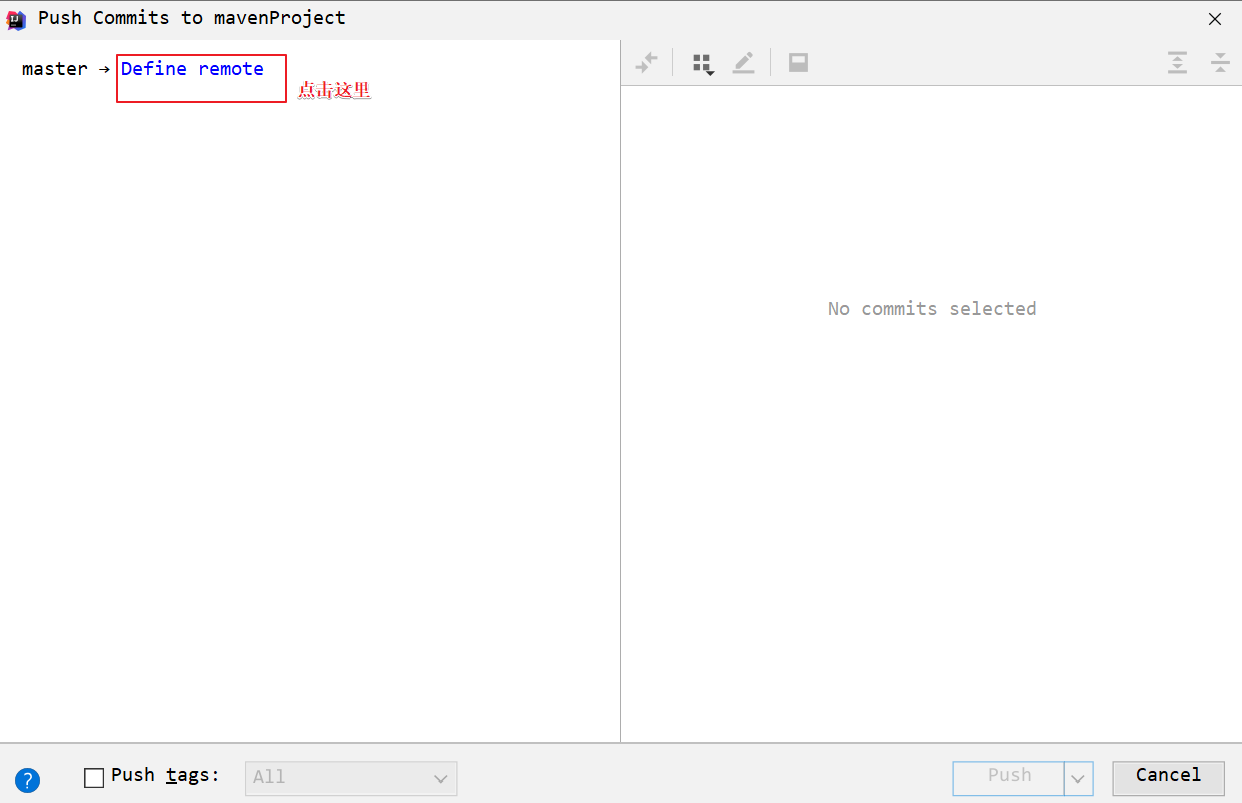The image size is (1242, 803).
Task: Enable the Push tags checkbox
Action: click(94, 777)
